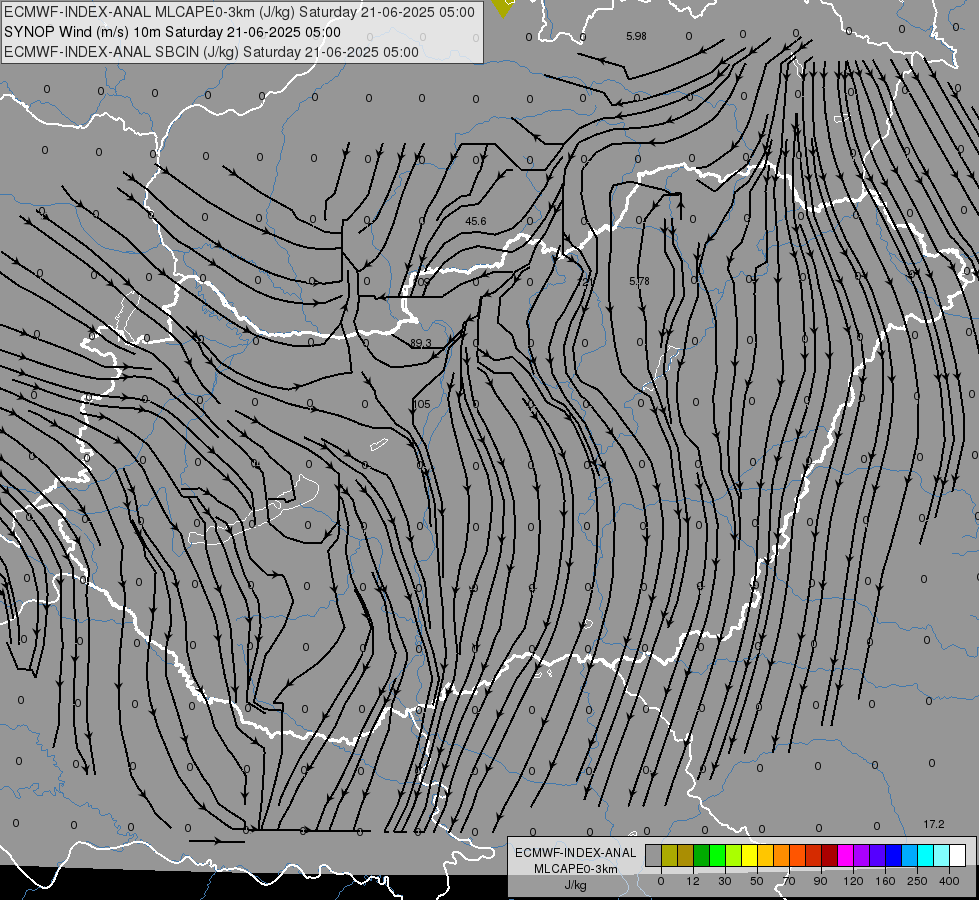This screenshot has height=900, width=979.
Task: Click the bright green legend swatch
Action: pos(718,856)
